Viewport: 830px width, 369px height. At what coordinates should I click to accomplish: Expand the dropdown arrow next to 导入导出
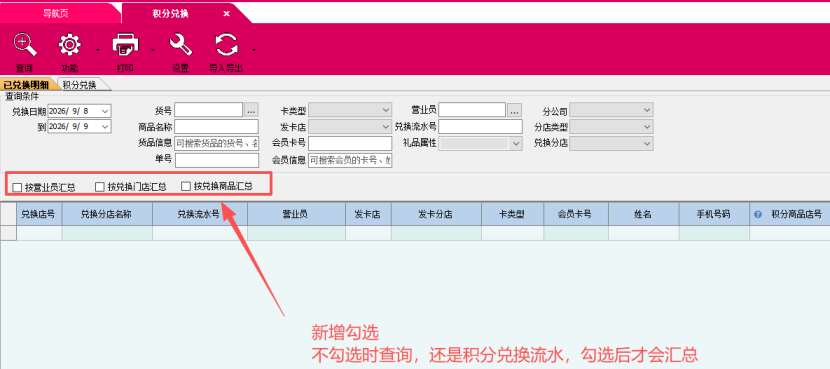pos(254,50)
